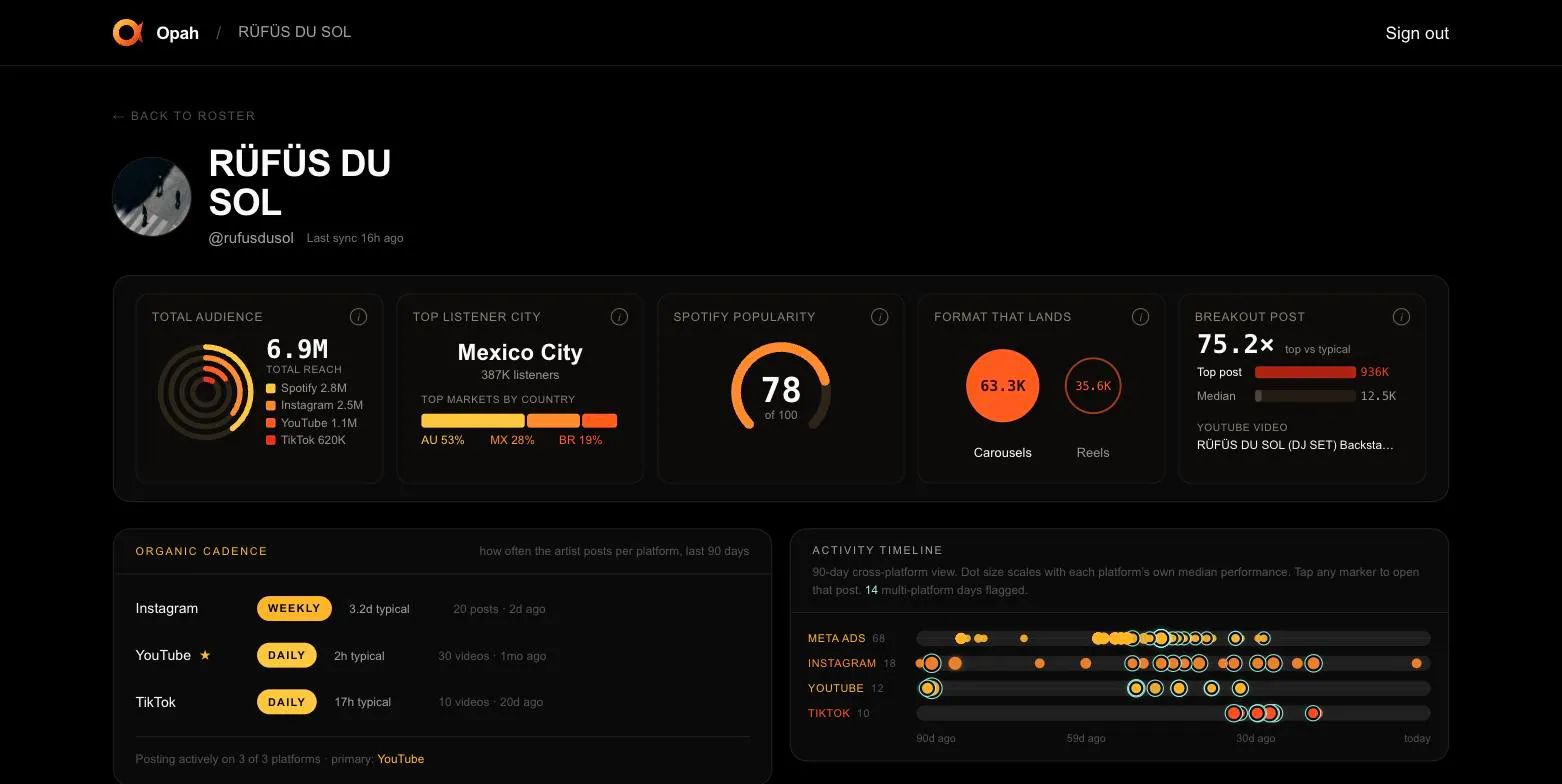Click the 20 posts · 2d ago text
The image size is (1562, 784).
499,609
